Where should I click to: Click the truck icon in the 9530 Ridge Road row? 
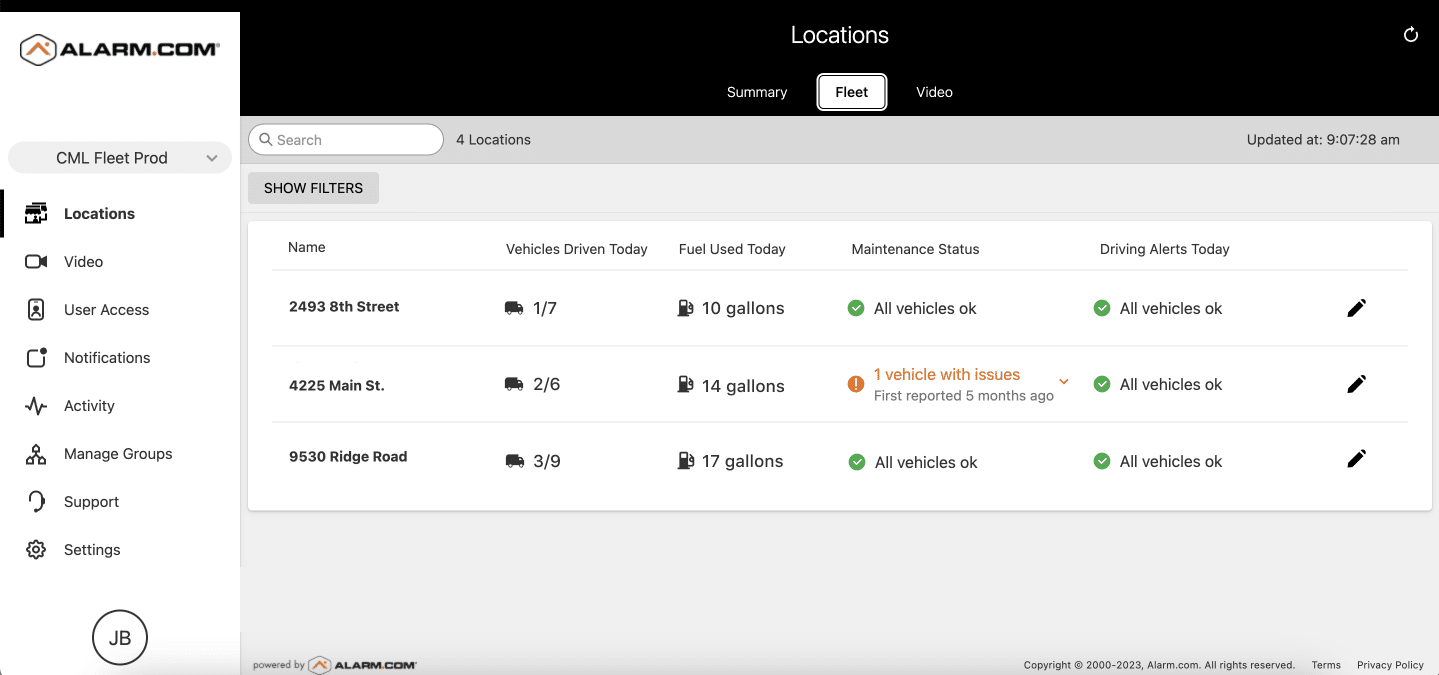pos(514,461)
